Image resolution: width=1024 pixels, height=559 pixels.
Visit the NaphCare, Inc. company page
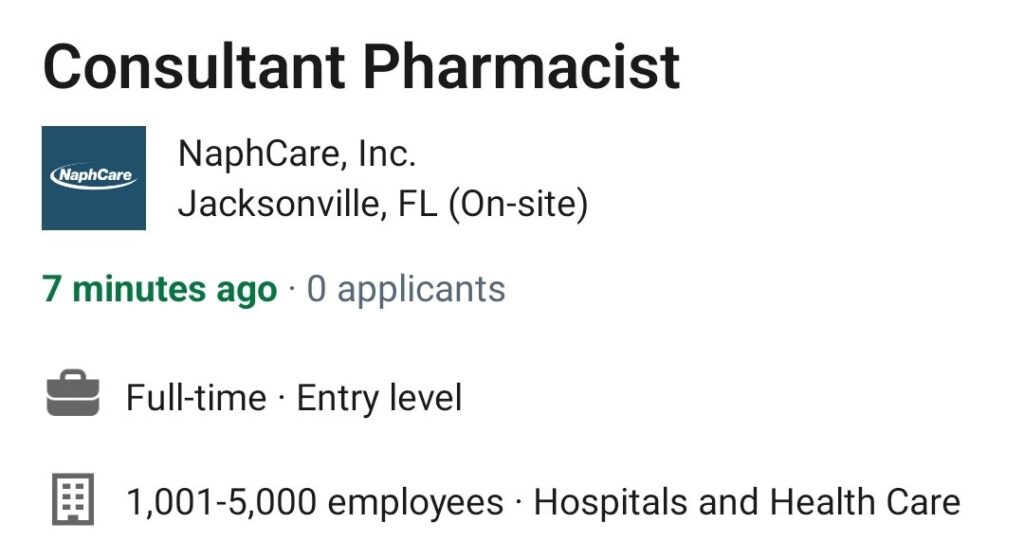pos(297,154)
